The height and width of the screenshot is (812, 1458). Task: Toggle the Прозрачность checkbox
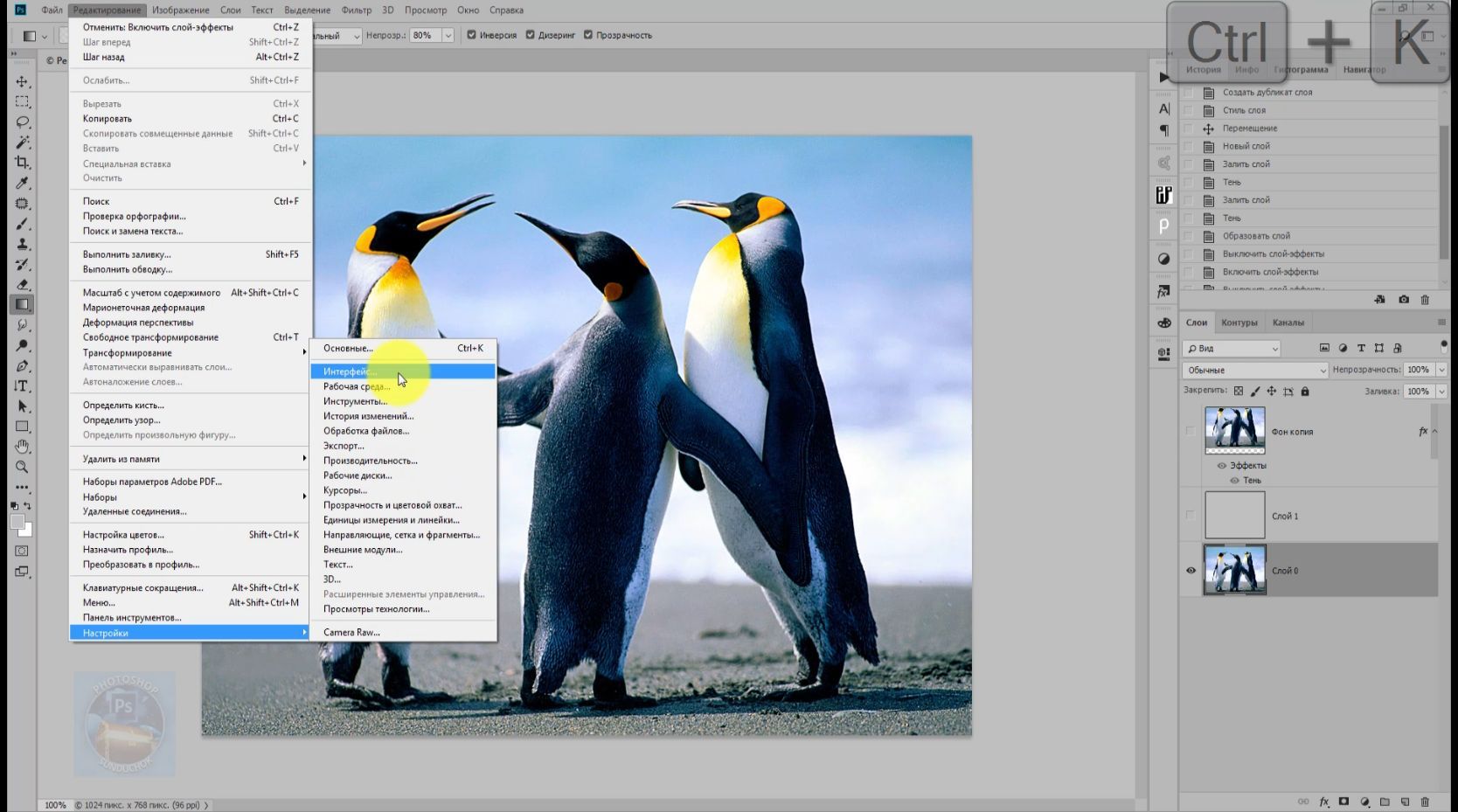(588, 35)
